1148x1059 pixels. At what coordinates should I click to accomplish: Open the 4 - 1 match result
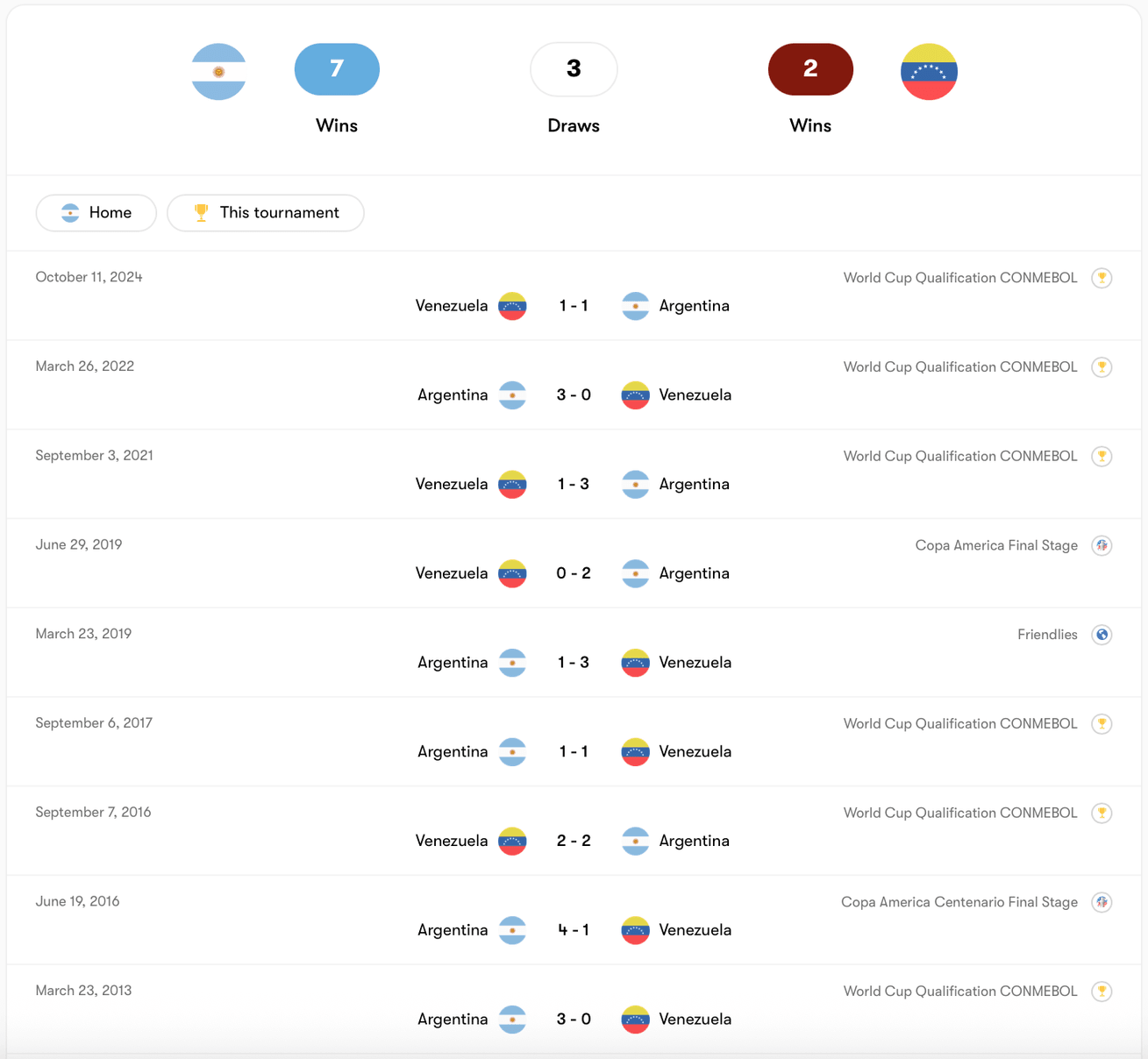tap(574, 930)
